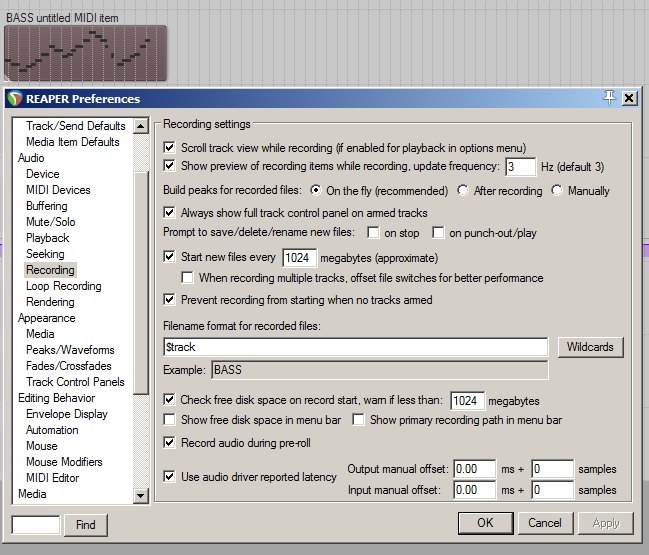Click the pin icon in Preferences title bar

609,98
